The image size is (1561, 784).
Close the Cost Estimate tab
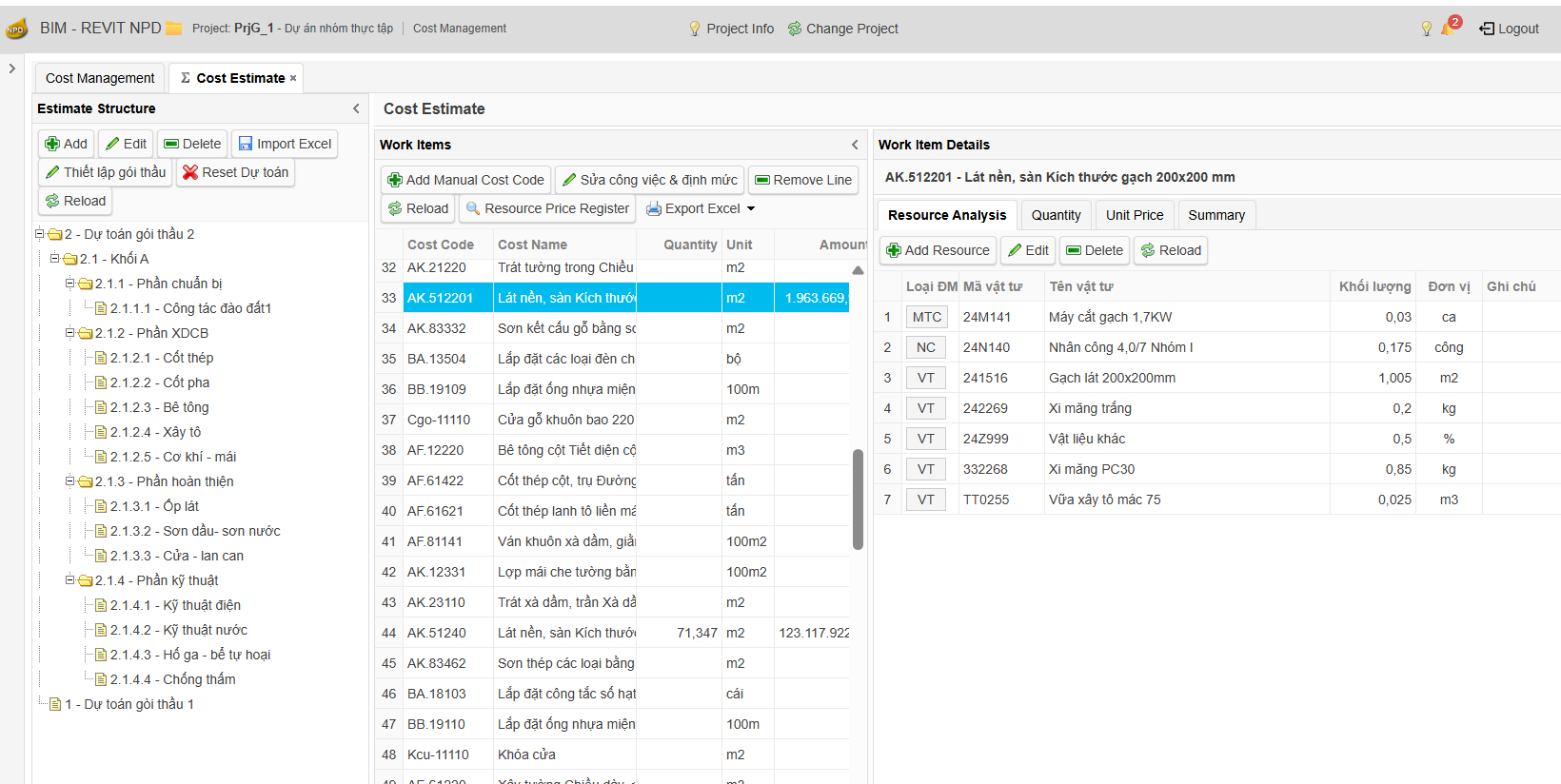pos(293,78)
